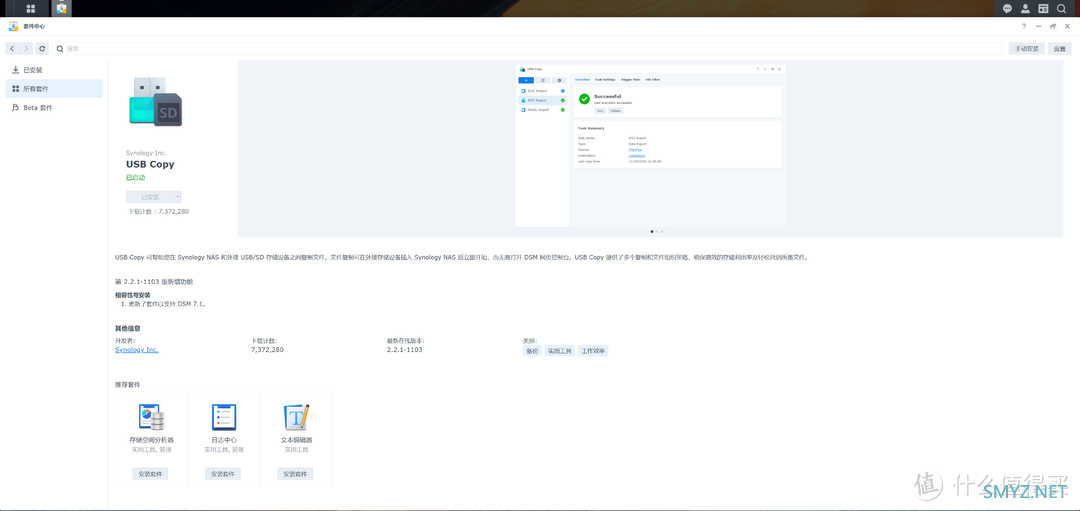This screenshot has width=1080, height=511.
Task: Select 已安装 in the sidebar
Action: point(54,70)
